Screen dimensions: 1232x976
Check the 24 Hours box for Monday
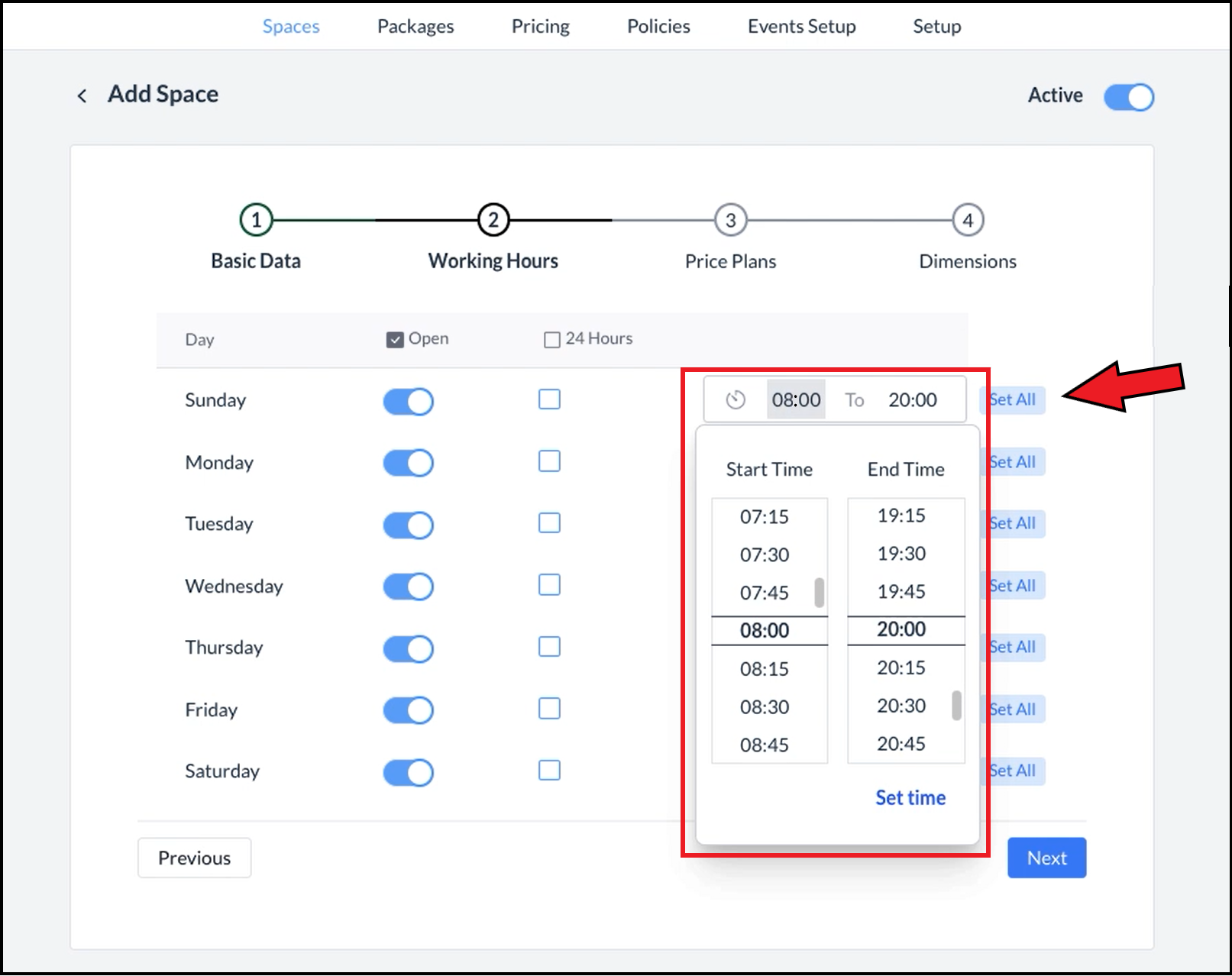coord(549,461)
